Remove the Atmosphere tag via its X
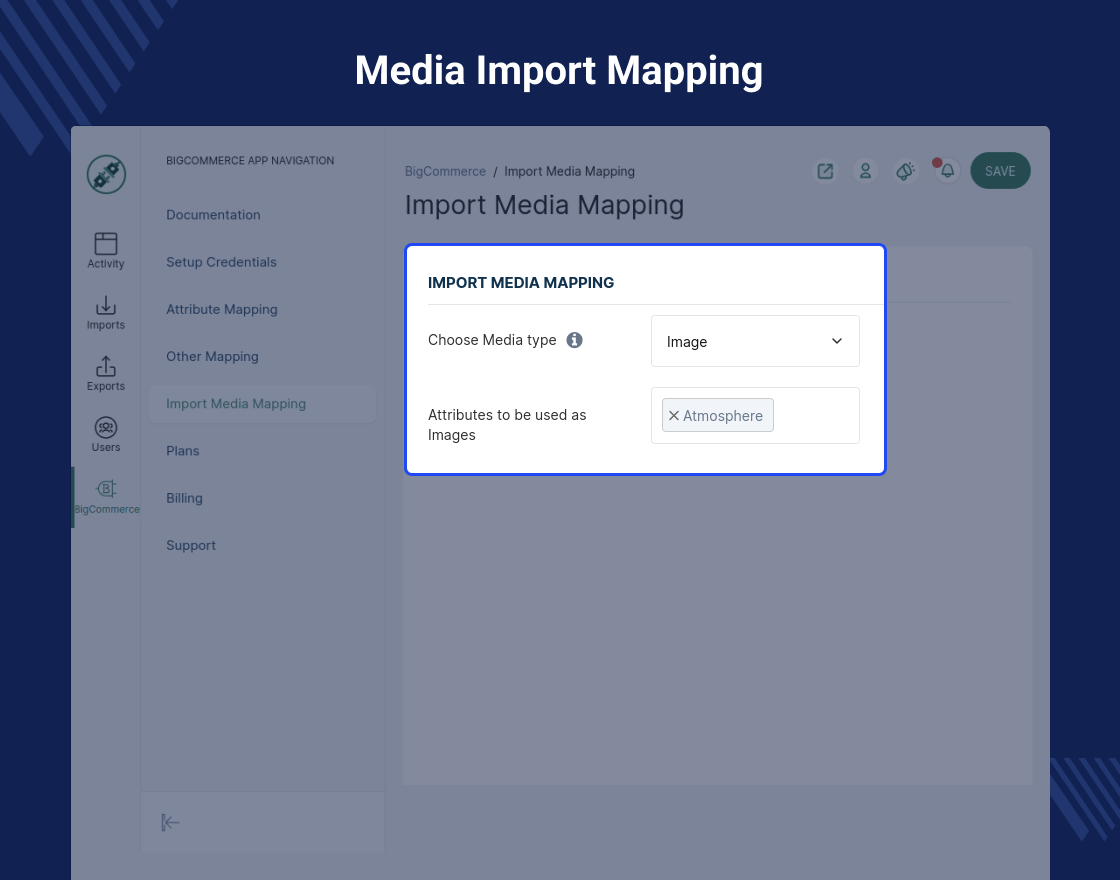This screenshot has width=1120, height=880. pos(674,416)
